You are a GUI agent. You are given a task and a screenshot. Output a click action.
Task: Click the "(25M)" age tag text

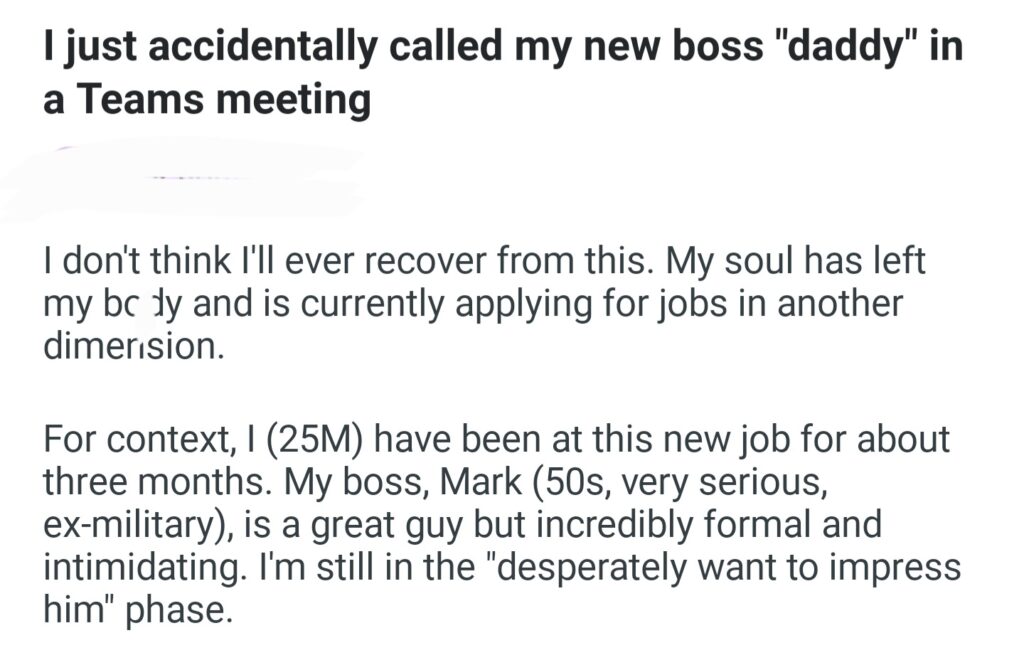pos(319,441)
